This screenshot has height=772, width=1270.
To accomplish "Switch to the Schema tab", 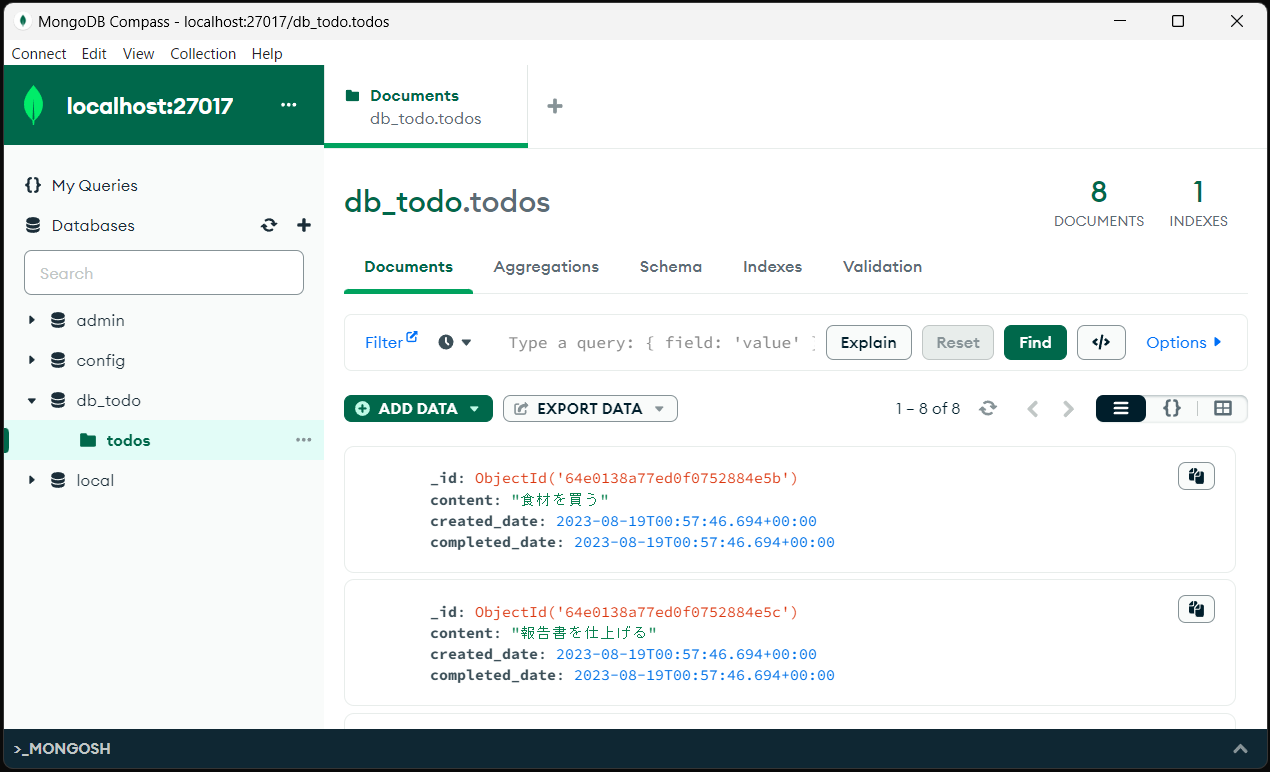I will (671, 267).
